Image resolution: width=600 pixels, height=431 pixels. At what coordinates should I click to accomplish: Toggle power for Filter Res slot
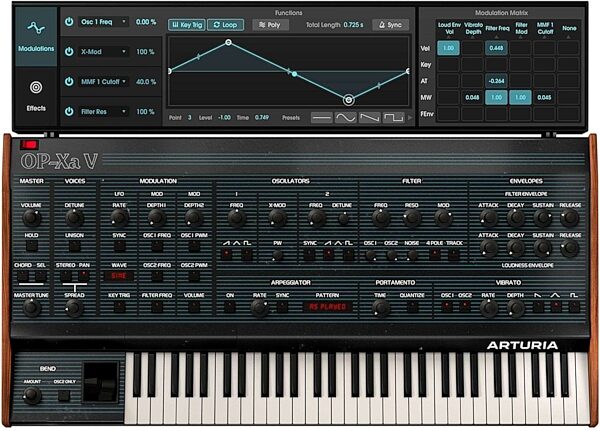(x=69, y=111)
